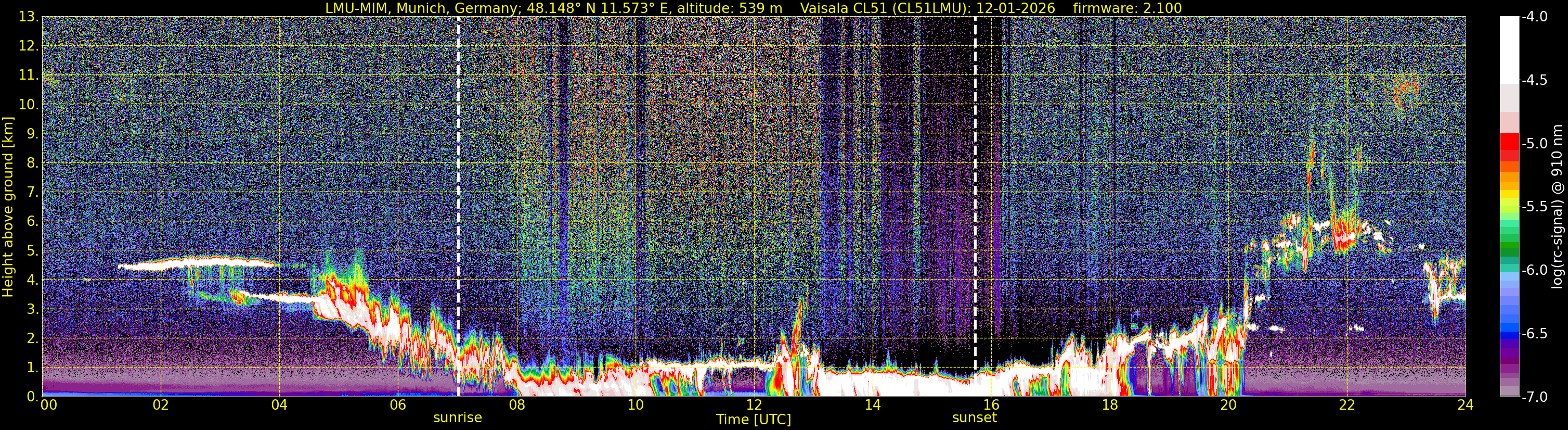Click the "sunrise" label below the time axis
1568x430 pixels.
point(458,418)
